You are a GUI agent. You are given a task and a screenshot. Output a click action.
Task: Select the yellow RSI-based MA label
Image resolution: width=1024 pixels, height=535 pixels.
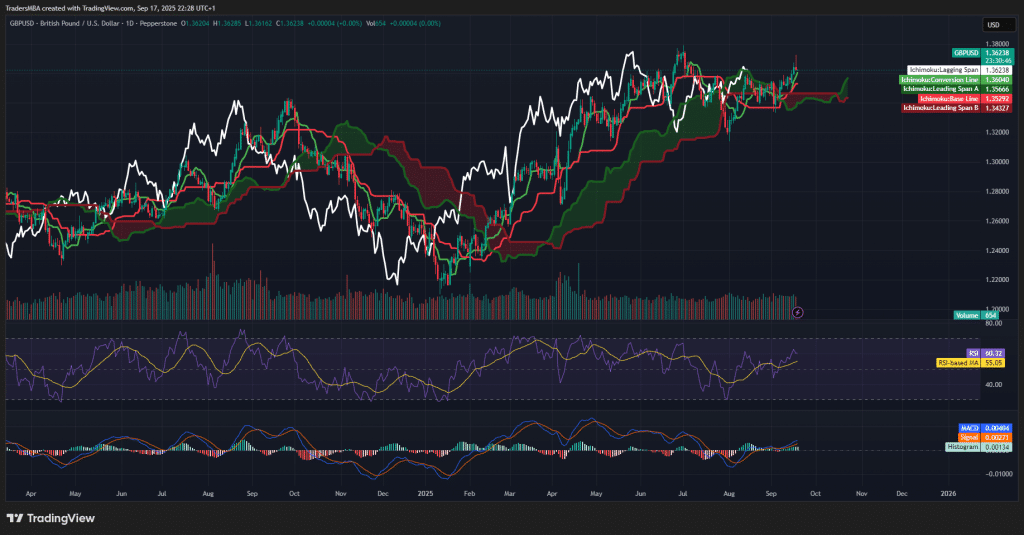(957, 362)
